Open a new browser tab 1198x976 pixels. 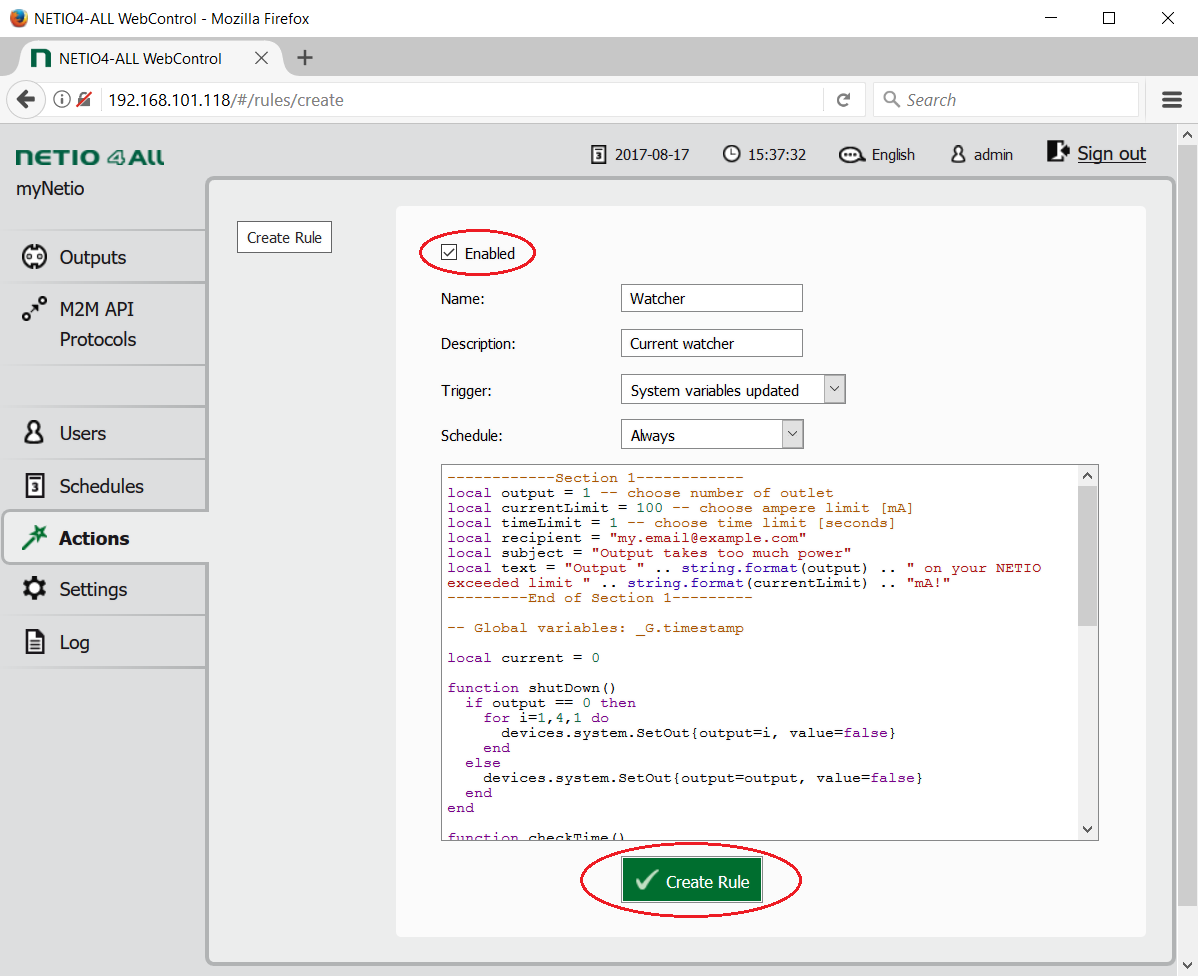tap(305, 58)
